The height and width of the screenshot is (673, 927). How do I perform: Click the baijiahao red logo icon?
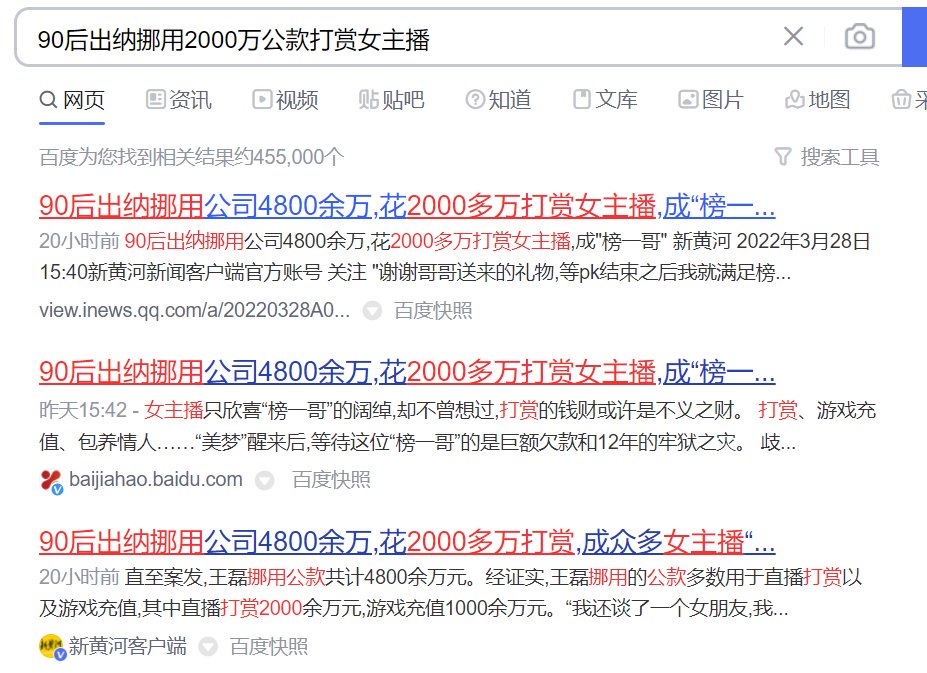[51, 481]
